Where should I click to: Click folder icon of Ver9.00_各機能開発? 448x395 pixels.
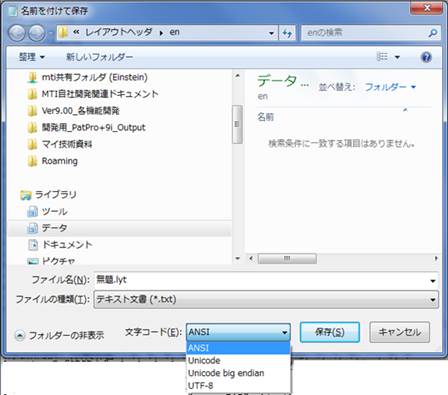[32, 111]
